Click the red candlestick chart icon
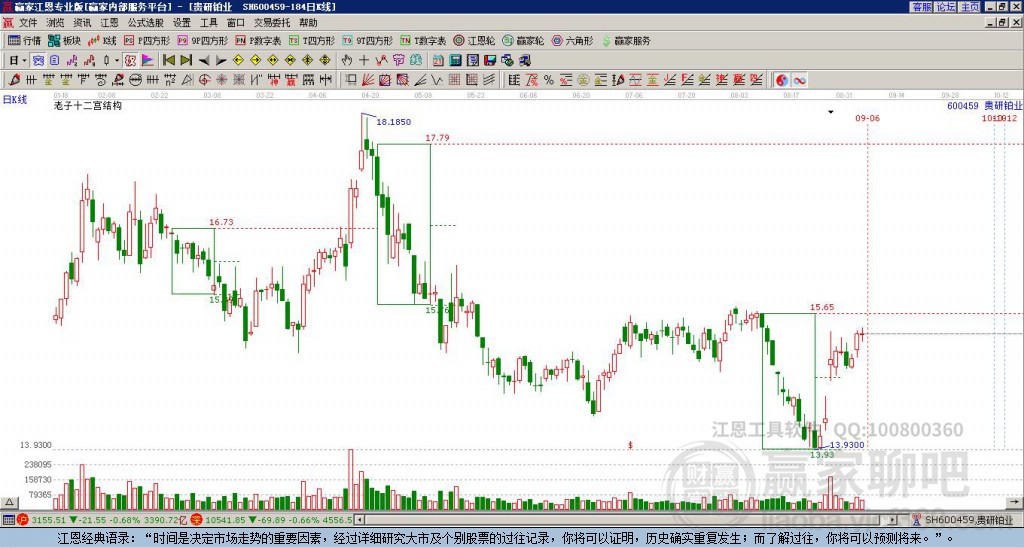Image resolution: width=1024 pixels, height=548 pixels. [89, 60]
